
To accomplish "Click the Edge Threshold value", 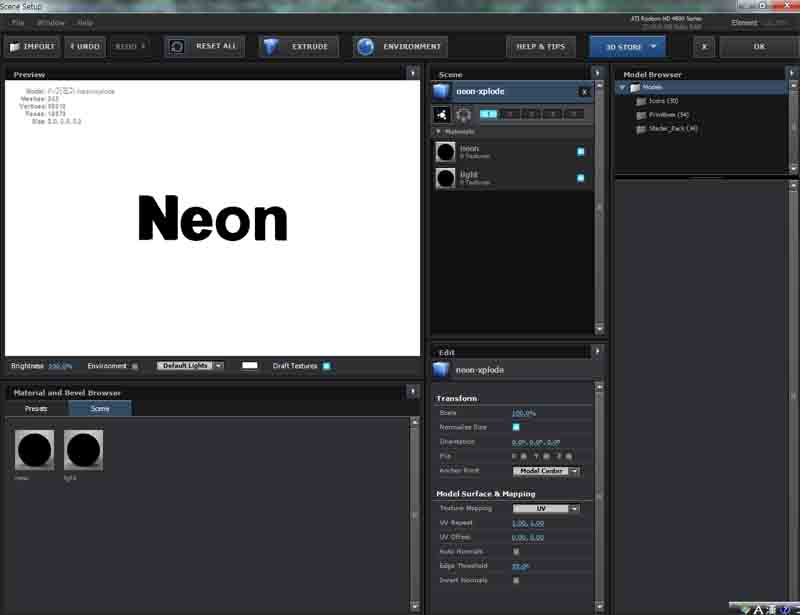I will [520, 566].
